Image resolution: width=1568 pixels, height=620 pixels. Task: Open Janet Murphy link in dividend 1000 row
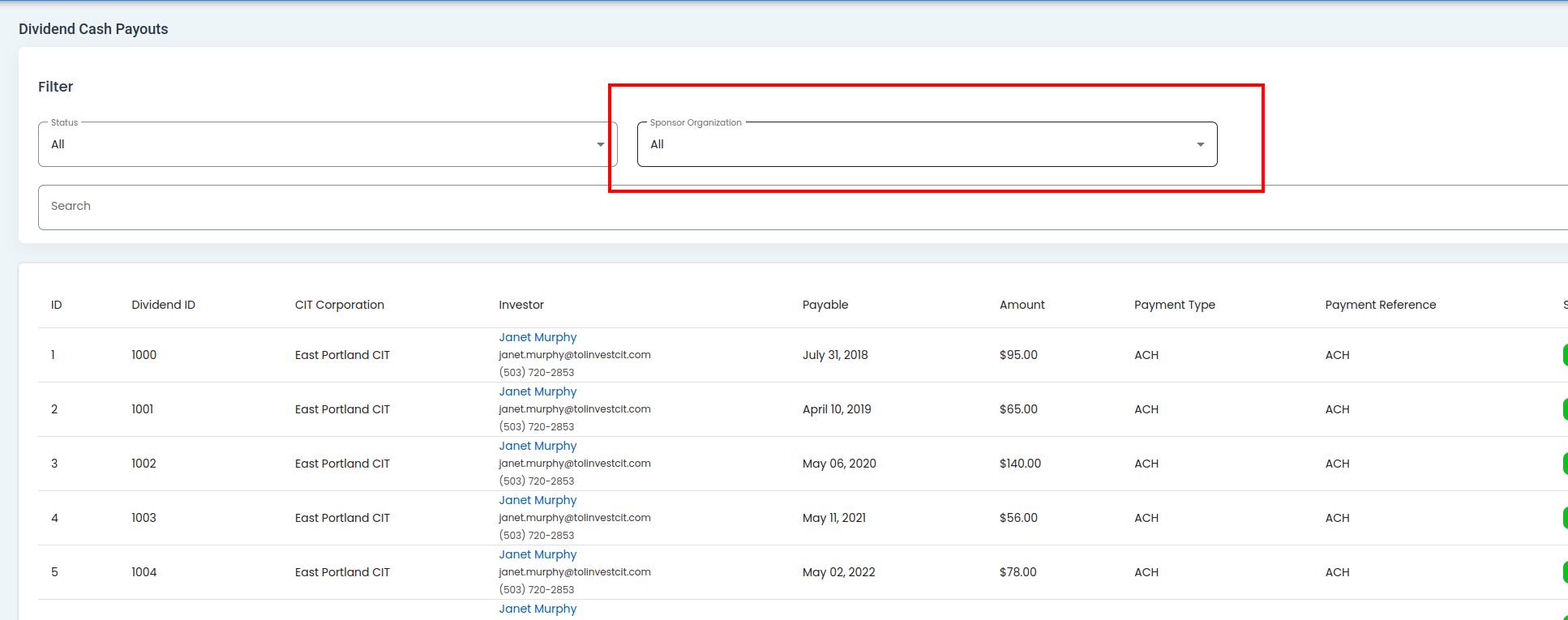click(538, 337)
